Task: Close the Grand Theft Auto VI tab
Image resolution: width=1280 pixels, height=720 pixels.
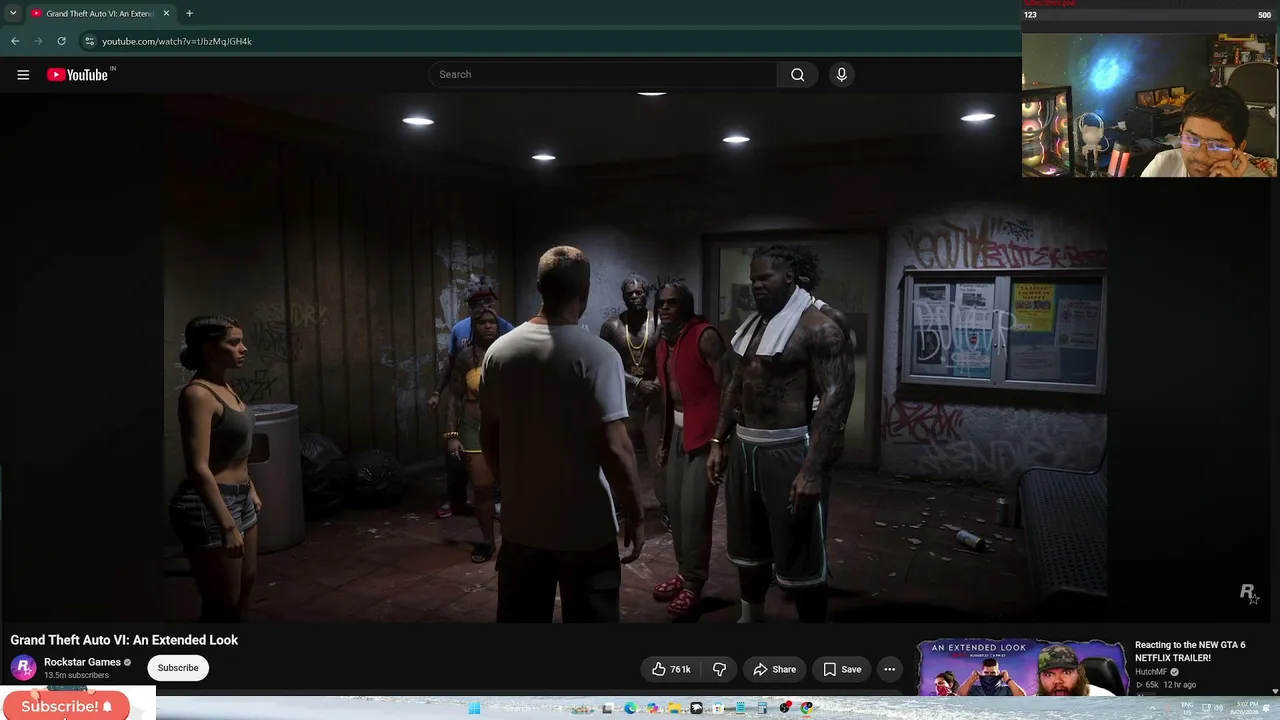Action: coord(167,13)
